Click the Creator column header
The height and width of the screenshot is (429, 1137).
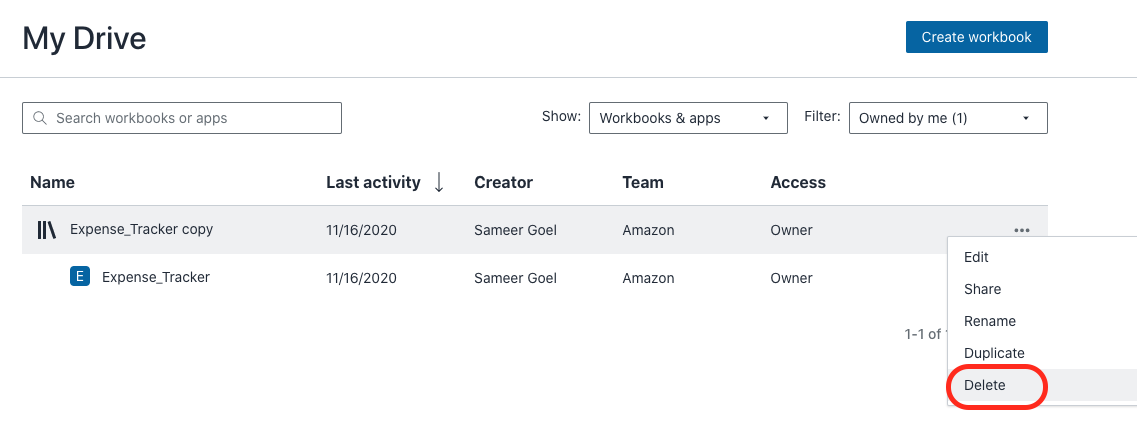click(503, 182)
